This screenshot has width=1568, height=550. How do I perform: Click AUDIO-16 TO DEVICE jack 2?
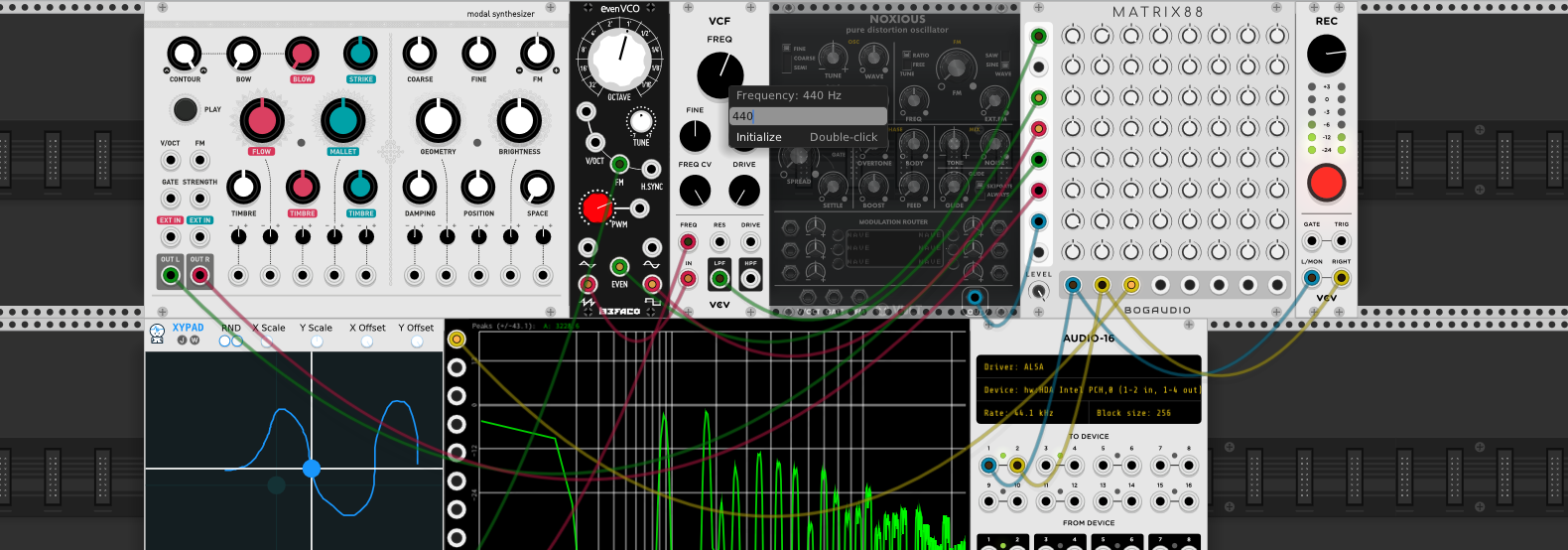[x=1017, y=465]
